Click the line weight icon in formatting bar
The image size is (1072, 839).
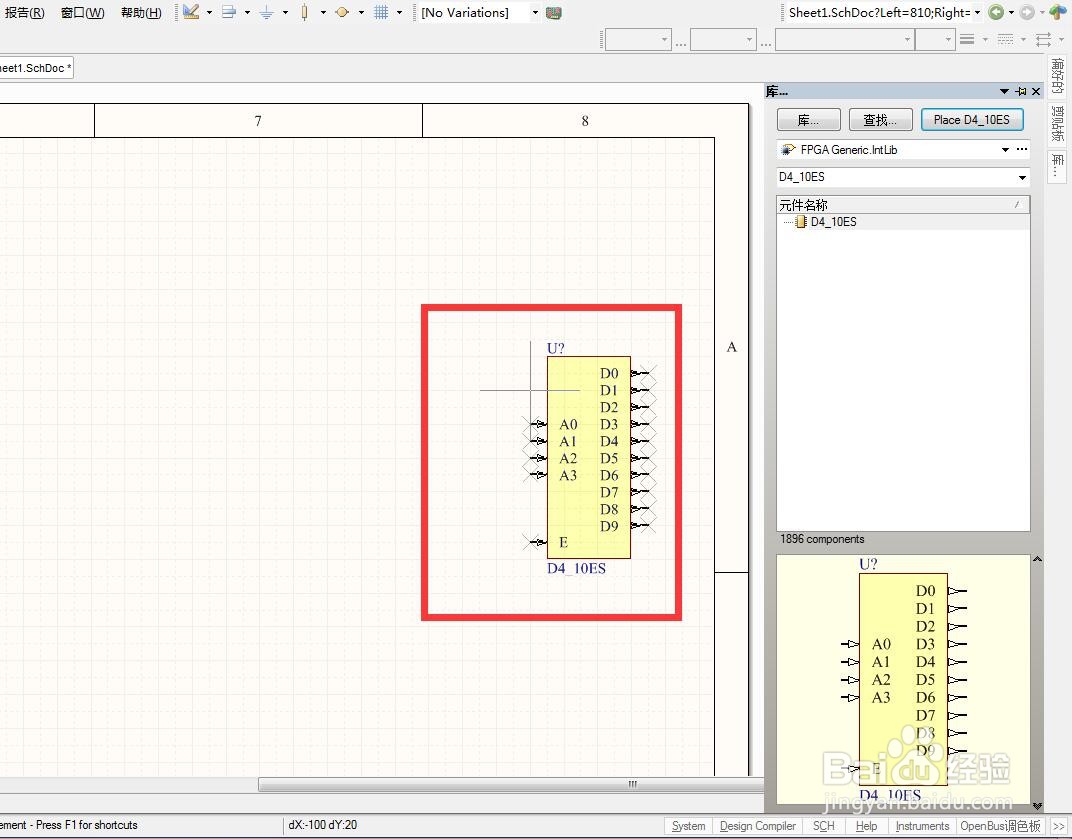click(x=967, y=40)
